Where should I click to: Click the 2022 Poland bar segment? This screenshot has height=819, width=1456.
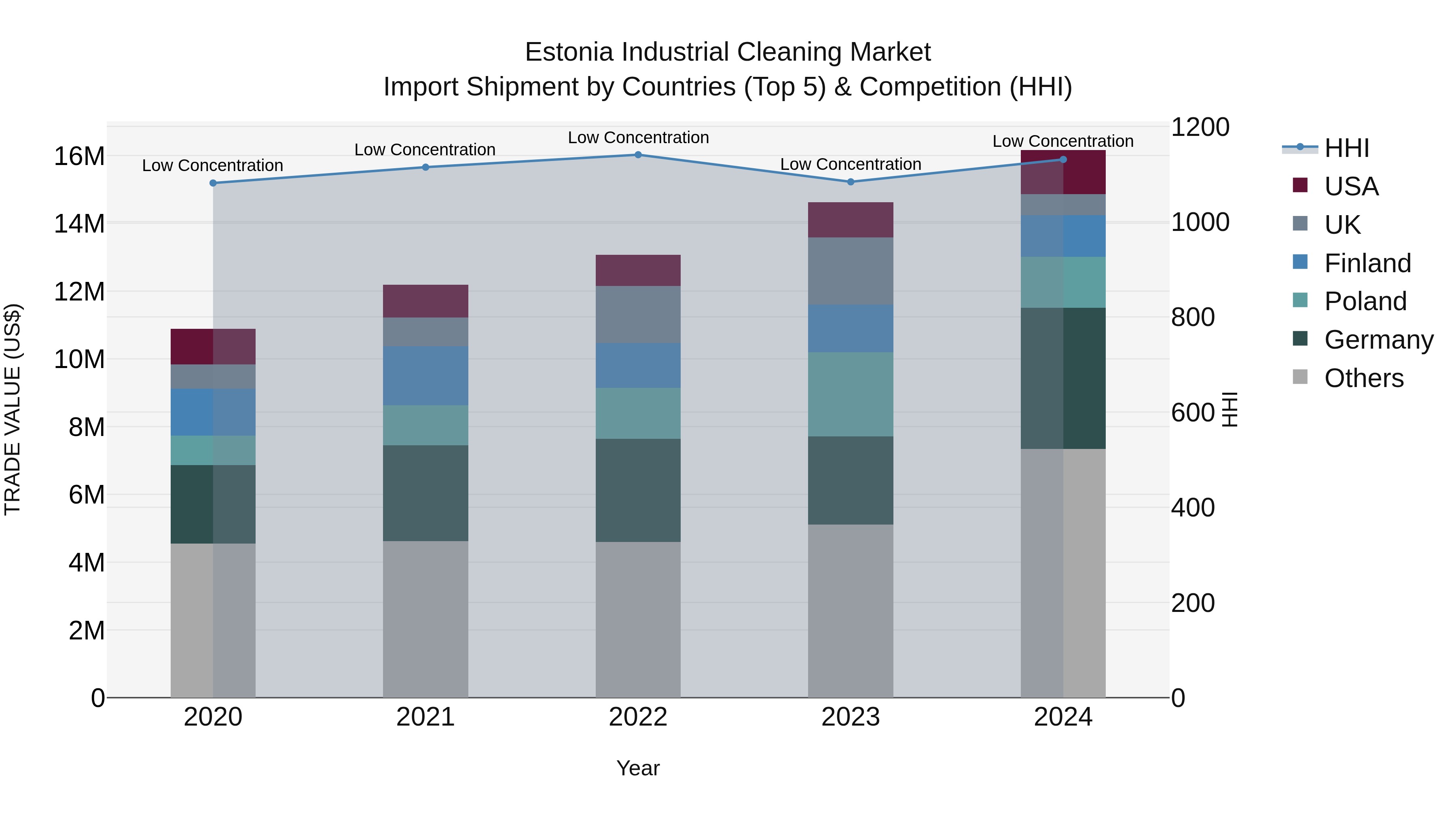tap(638, 413)
